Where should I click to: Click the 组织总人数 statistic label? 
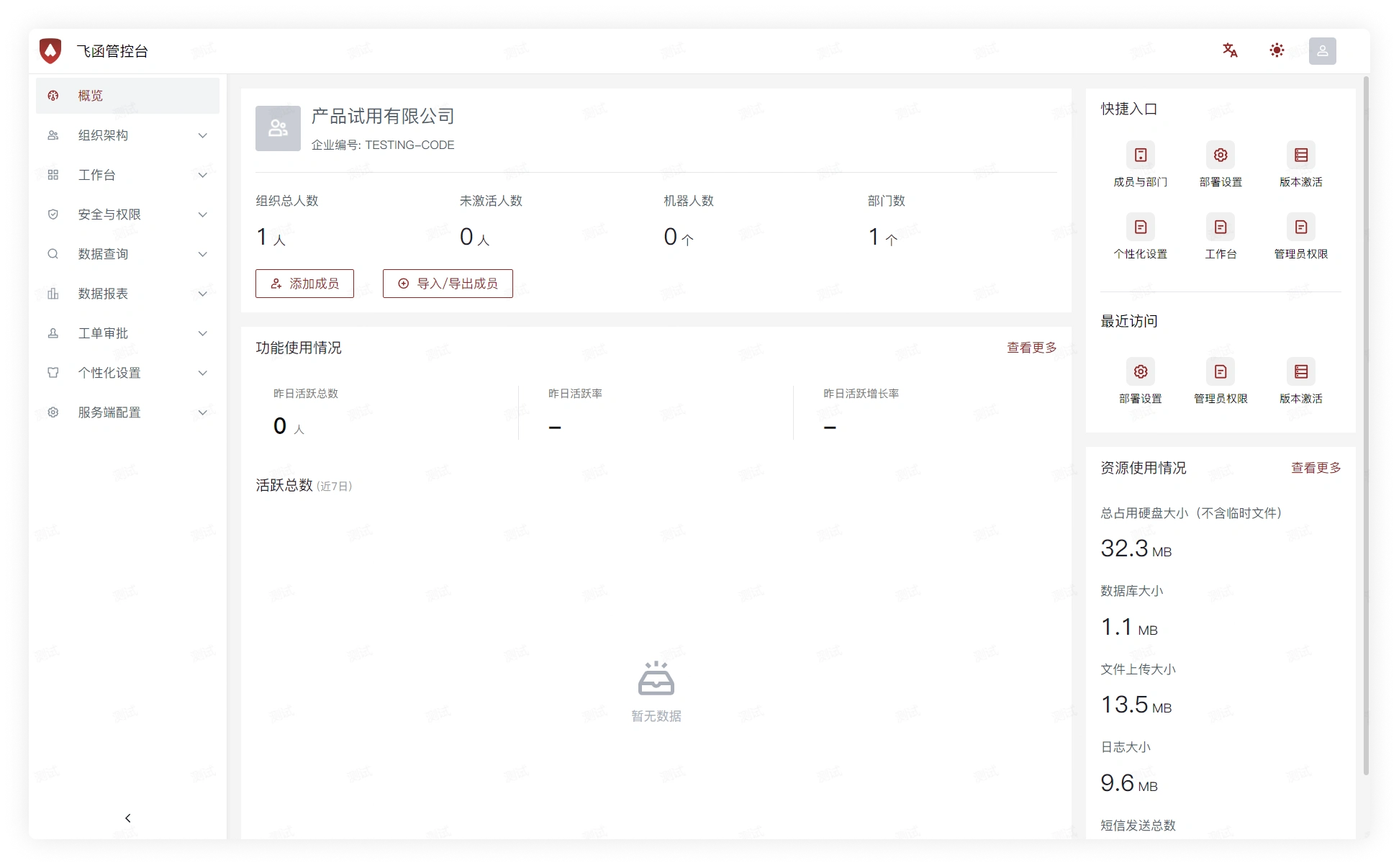(x=287, y=201)
